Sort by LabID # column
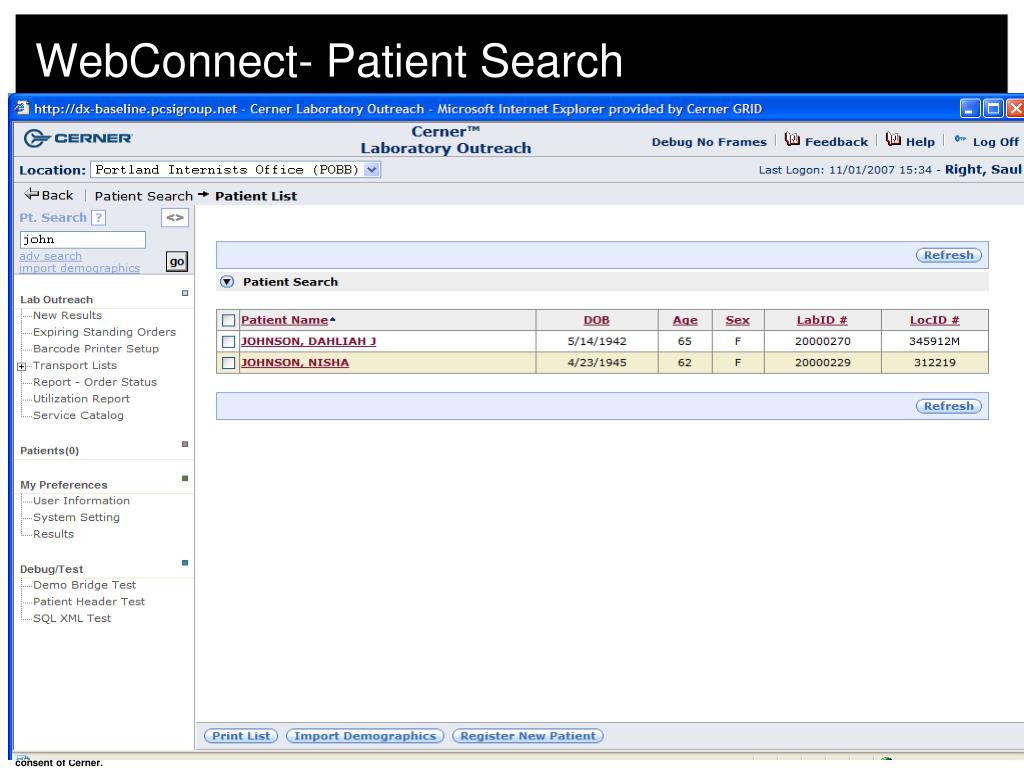This screenshot has height=768, width=1024. point(822,320)
